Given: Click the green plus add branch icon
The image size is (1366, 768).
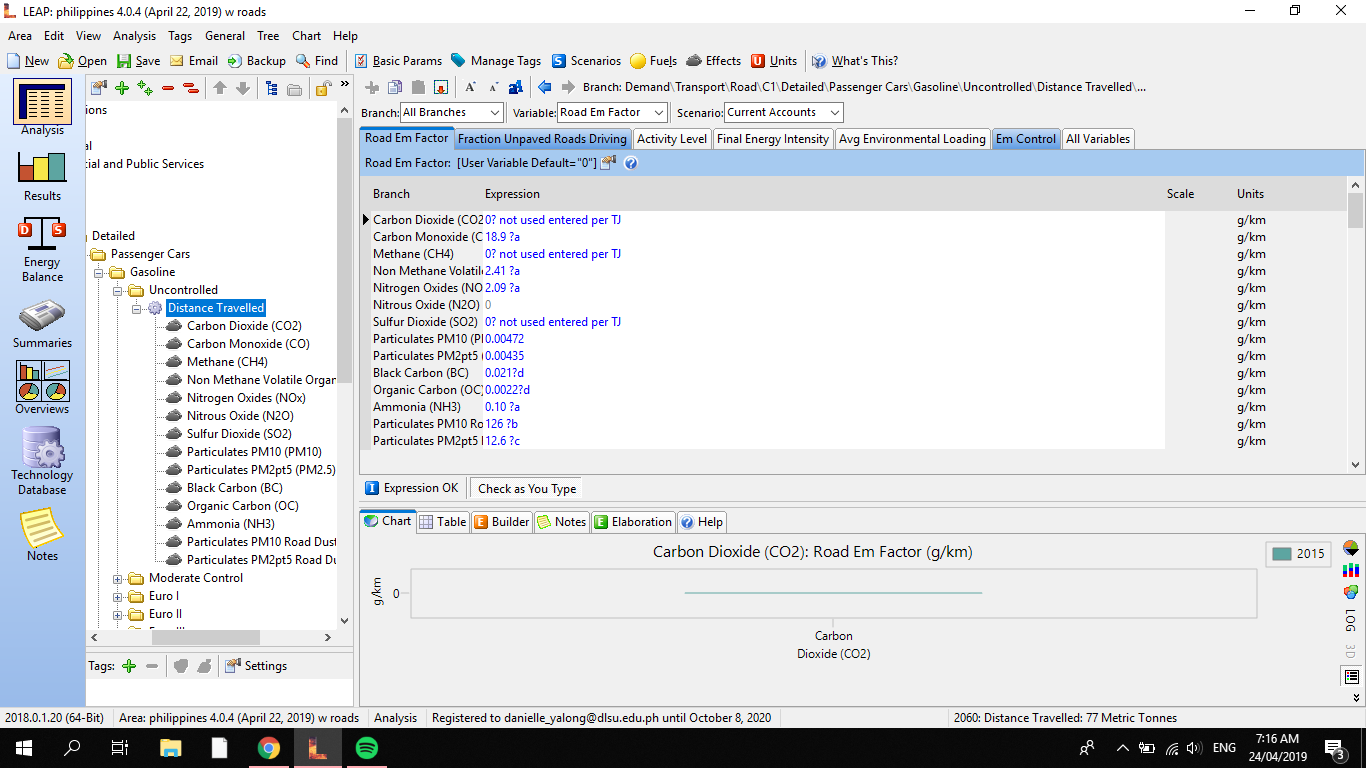Looking at the screenshot, I should point(122,88).
